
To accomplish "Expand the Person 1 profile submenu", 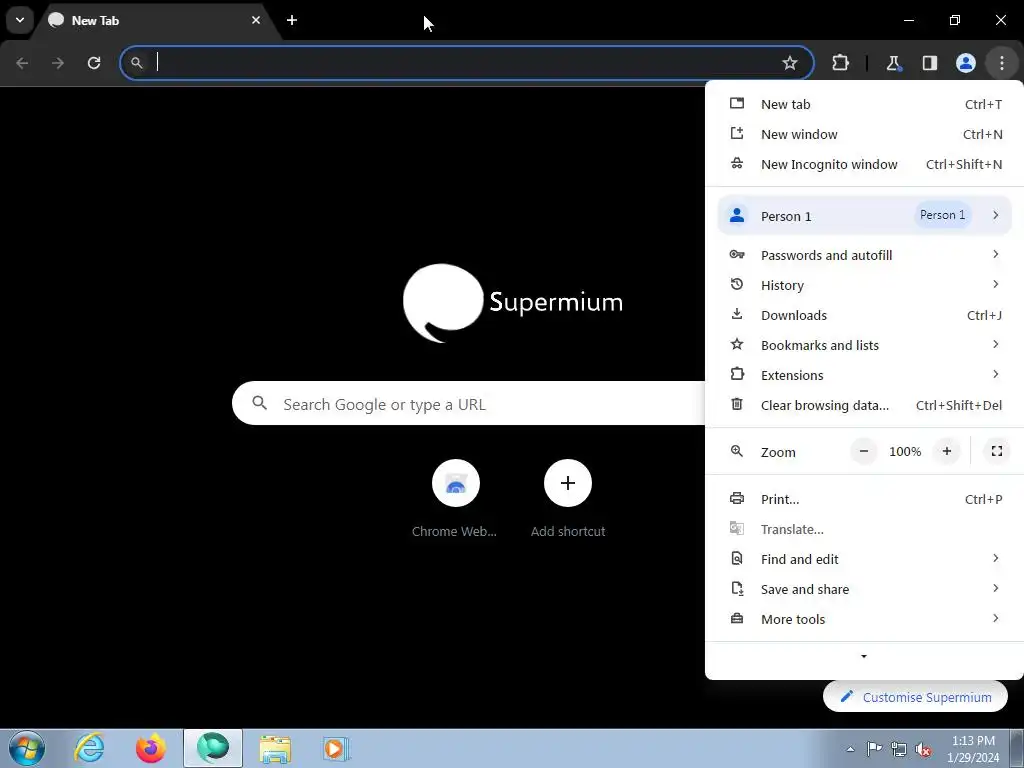I will tap(865, 216).
